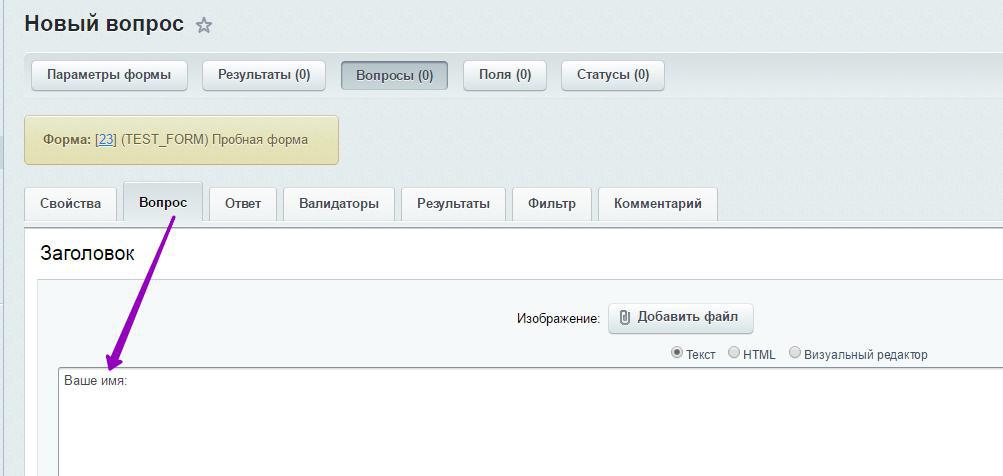This screenshot has width=1003, height=476.
Task: Follow the form ID link 23
Action: coord(106,139)
